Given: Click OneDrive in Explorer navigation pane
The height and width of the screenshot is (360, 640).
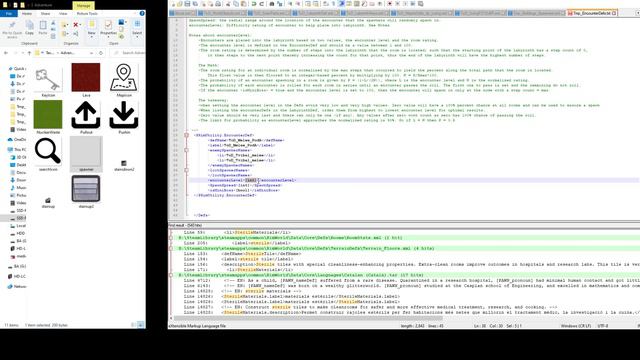Looking at the screenshot, I should pos(18,140).
